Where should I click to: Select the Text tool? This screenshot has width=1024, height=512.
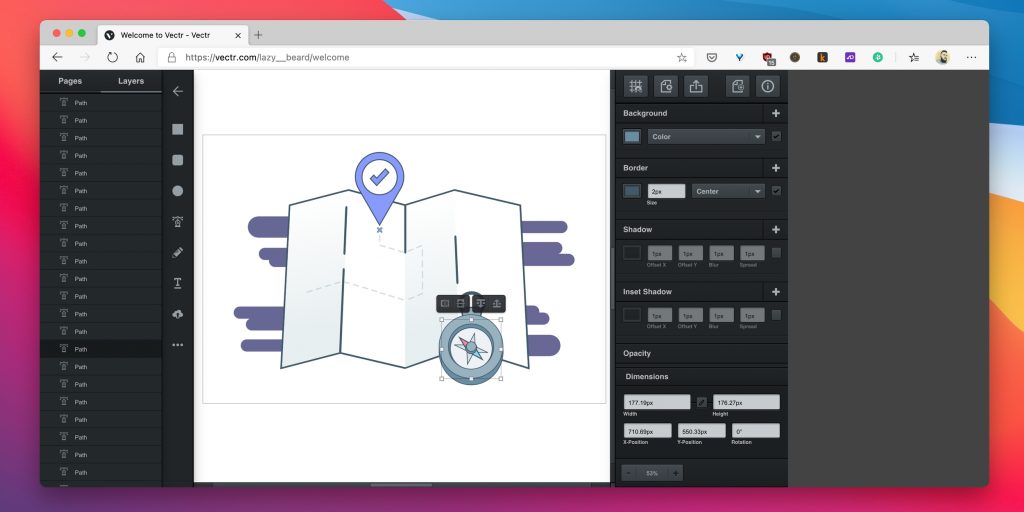tap(178, 283)
